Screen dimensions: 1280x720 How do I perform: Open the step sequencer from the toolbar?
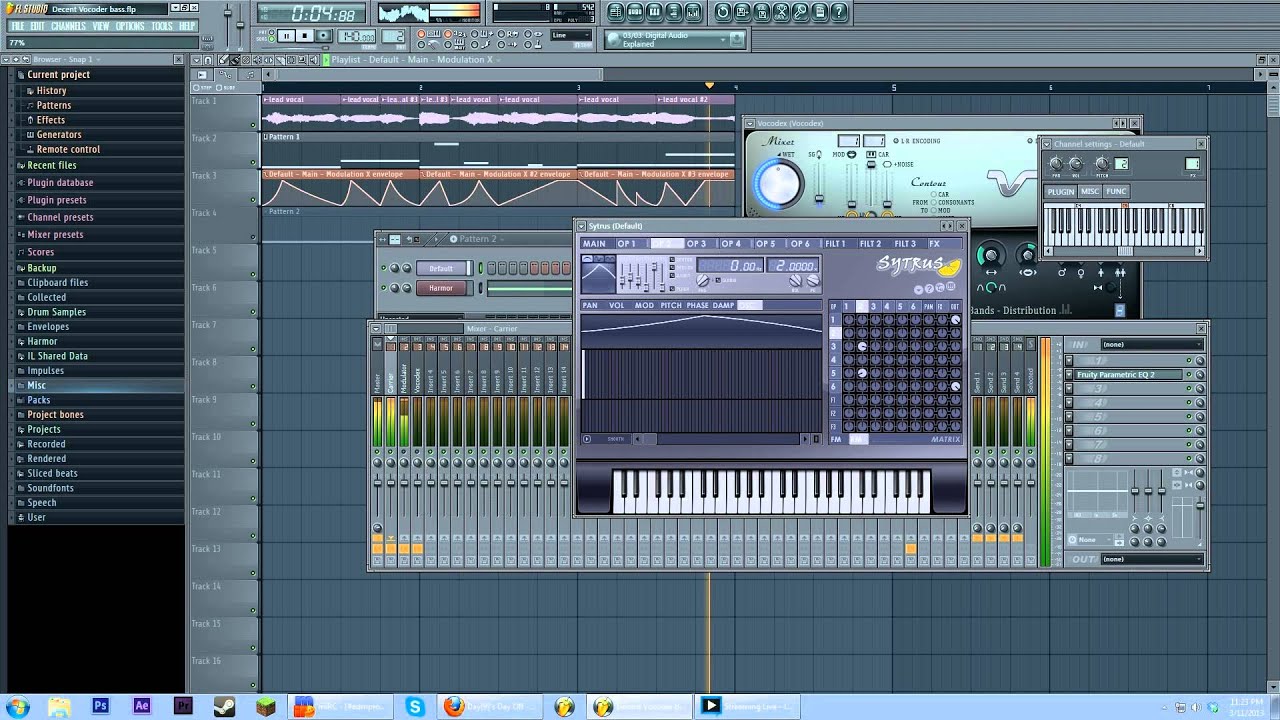pos(635,12)
